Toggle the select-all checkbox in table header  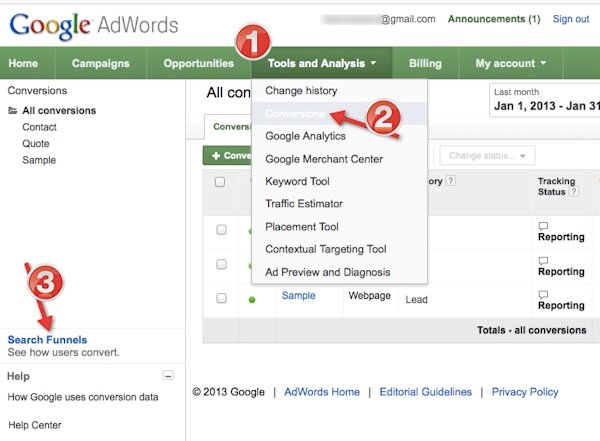[220, 182]
